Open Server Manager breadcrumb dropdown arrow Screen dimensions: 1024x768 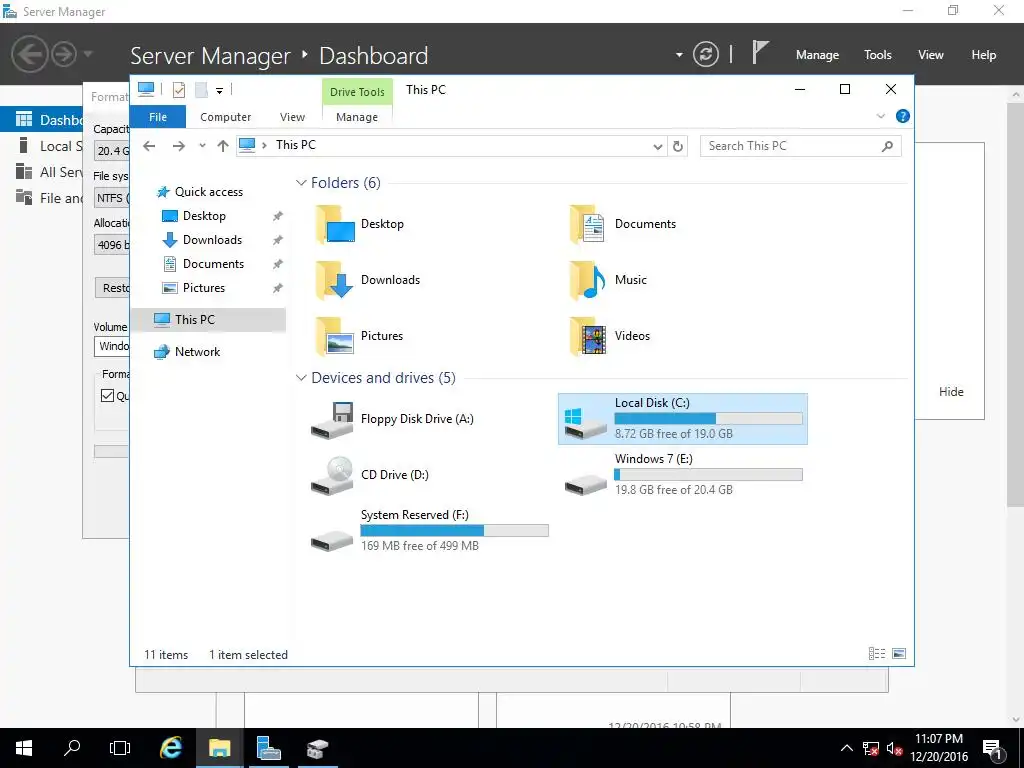pos(679,55)
